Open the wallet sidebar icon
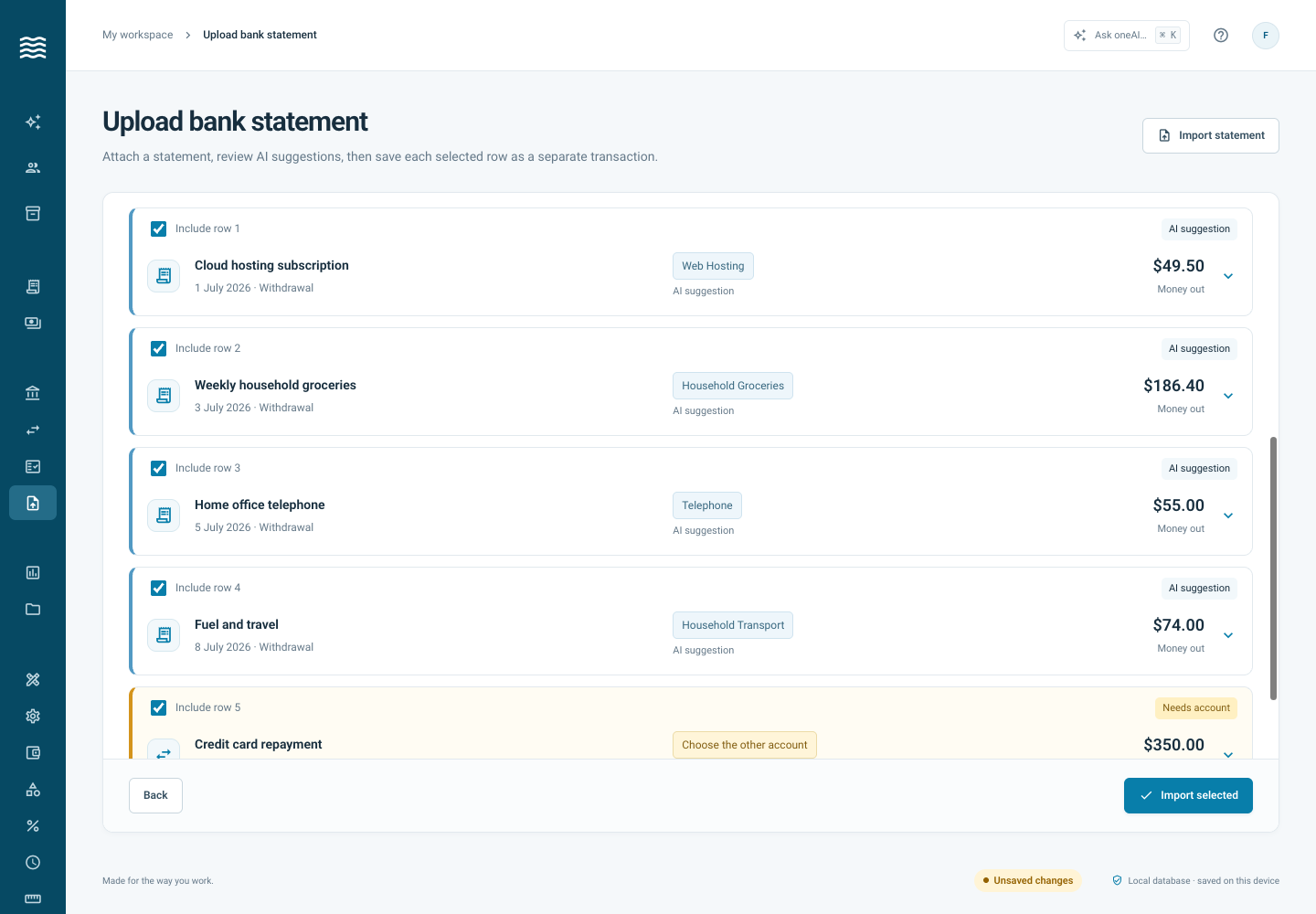Image resolution: width=1316 pixels, height=914 pixels. click(33, 753)
